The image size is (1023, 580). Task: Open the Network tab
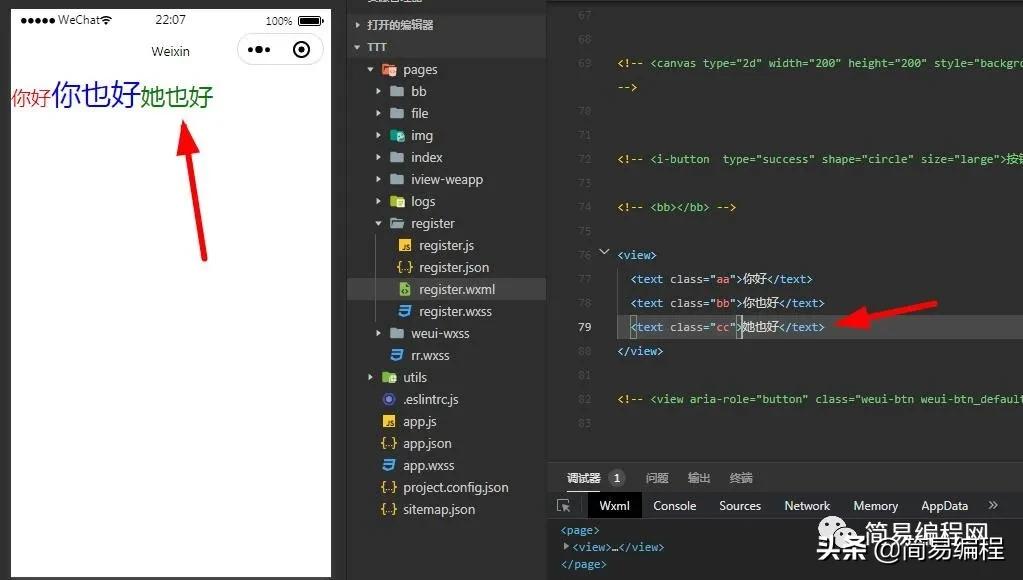807,506
